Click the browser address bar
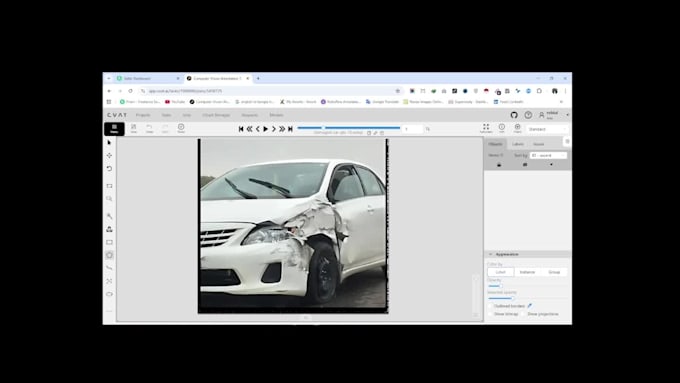 [x=269, y=91]
